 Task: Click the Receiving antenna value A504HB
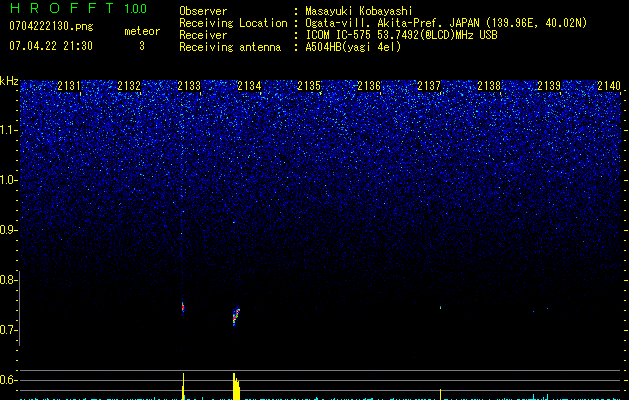point(323,47)
